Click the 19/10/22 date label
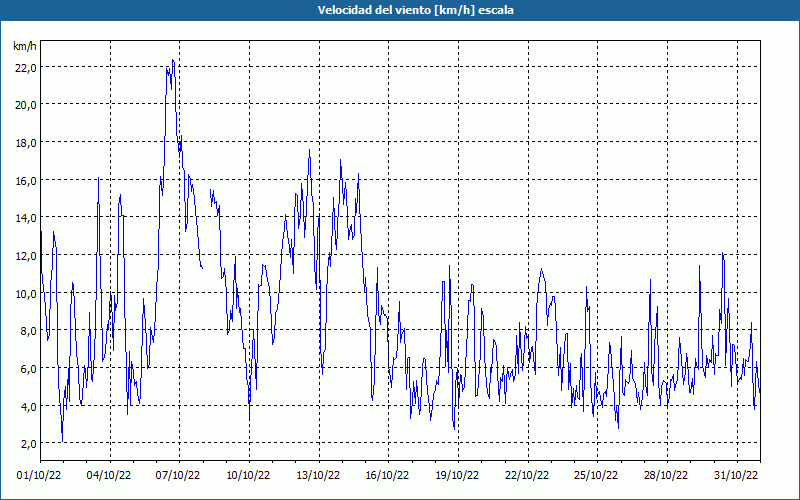The height and width of the screenshot is (500, 800). click(457, 476)
